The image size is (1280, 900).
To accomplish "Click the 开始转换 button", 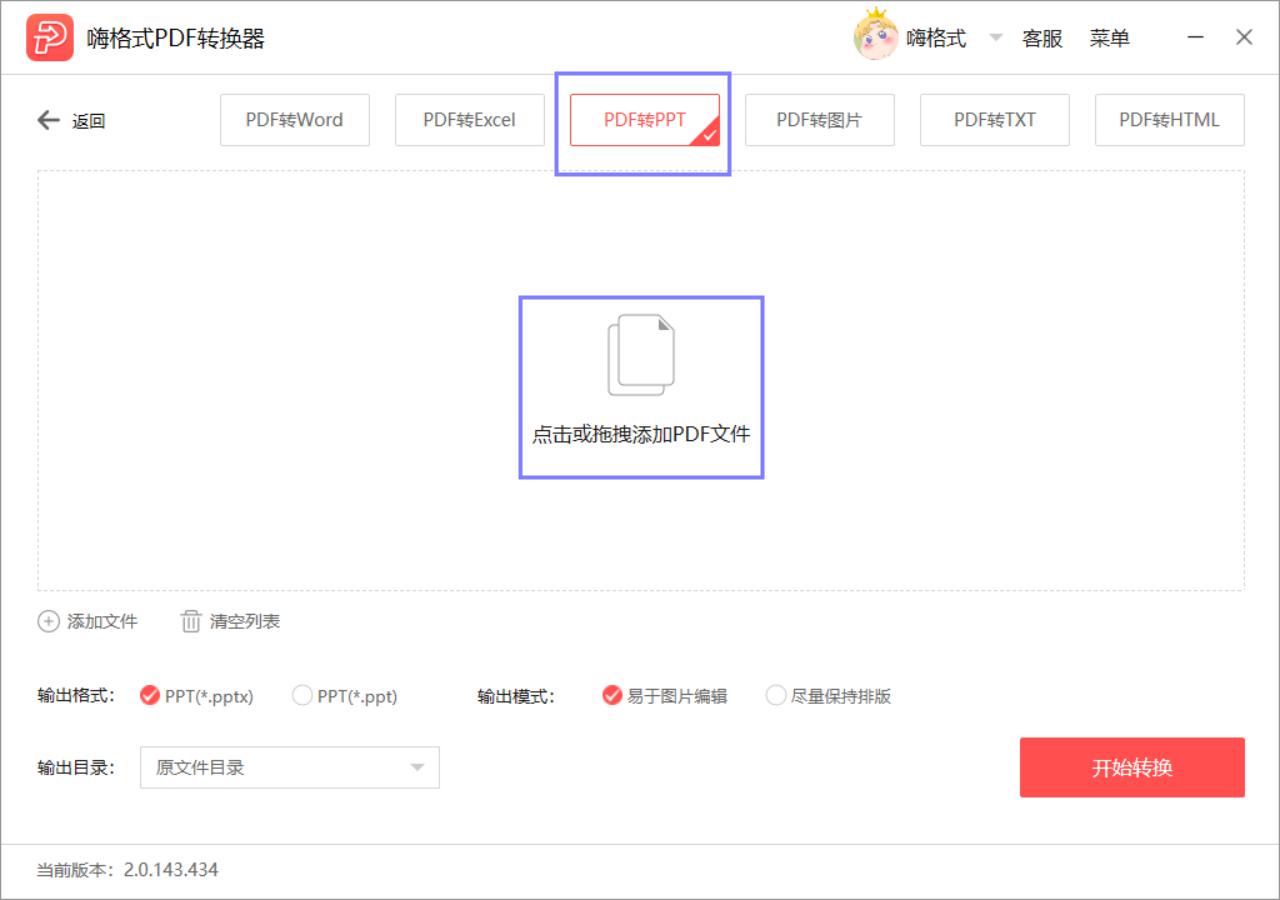I will click(x=1132, y=768).
